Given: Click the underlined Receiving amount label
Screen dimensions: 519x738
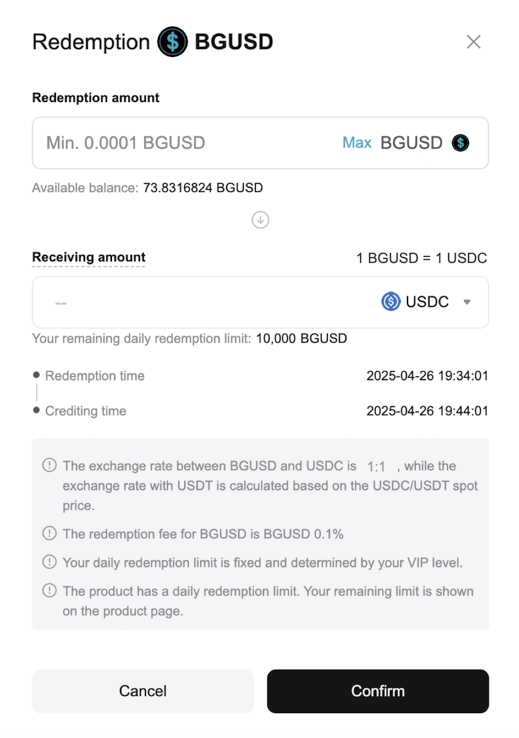Looking at the screenshot, I should coord(88,257).
